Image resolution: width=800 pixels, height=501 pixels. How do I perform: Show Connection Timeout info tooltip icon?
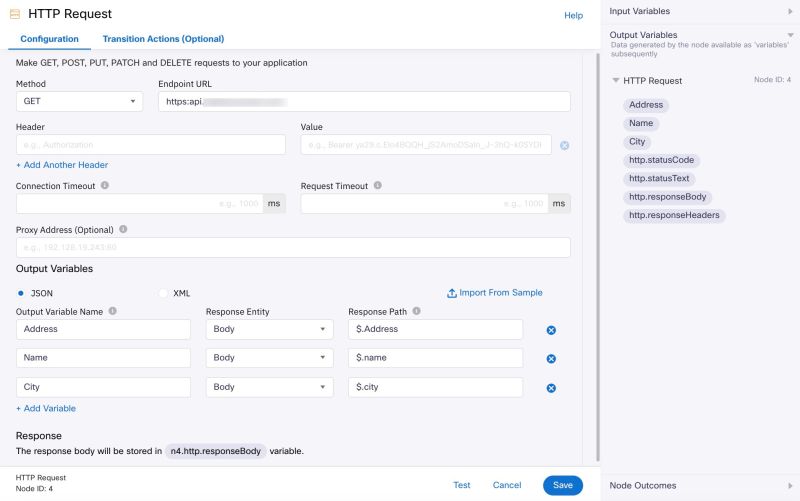pyautogui.click(x=105, y=185)
